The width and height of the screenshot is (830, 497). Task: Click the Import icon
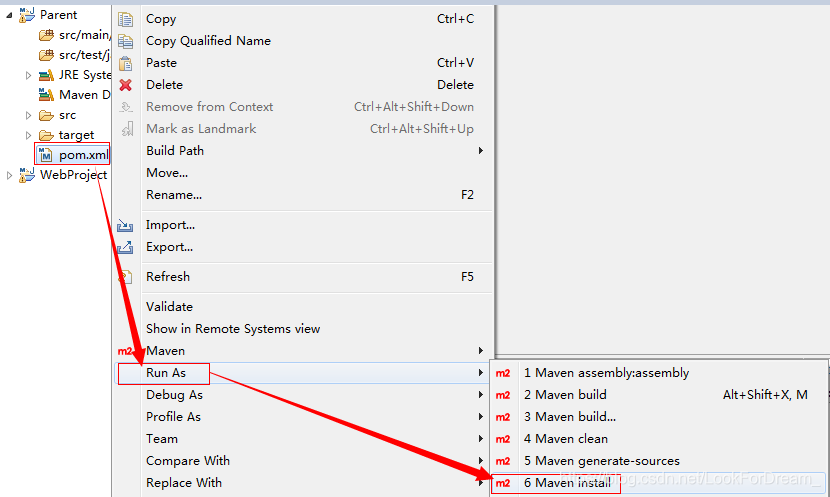tap(125, 225)
